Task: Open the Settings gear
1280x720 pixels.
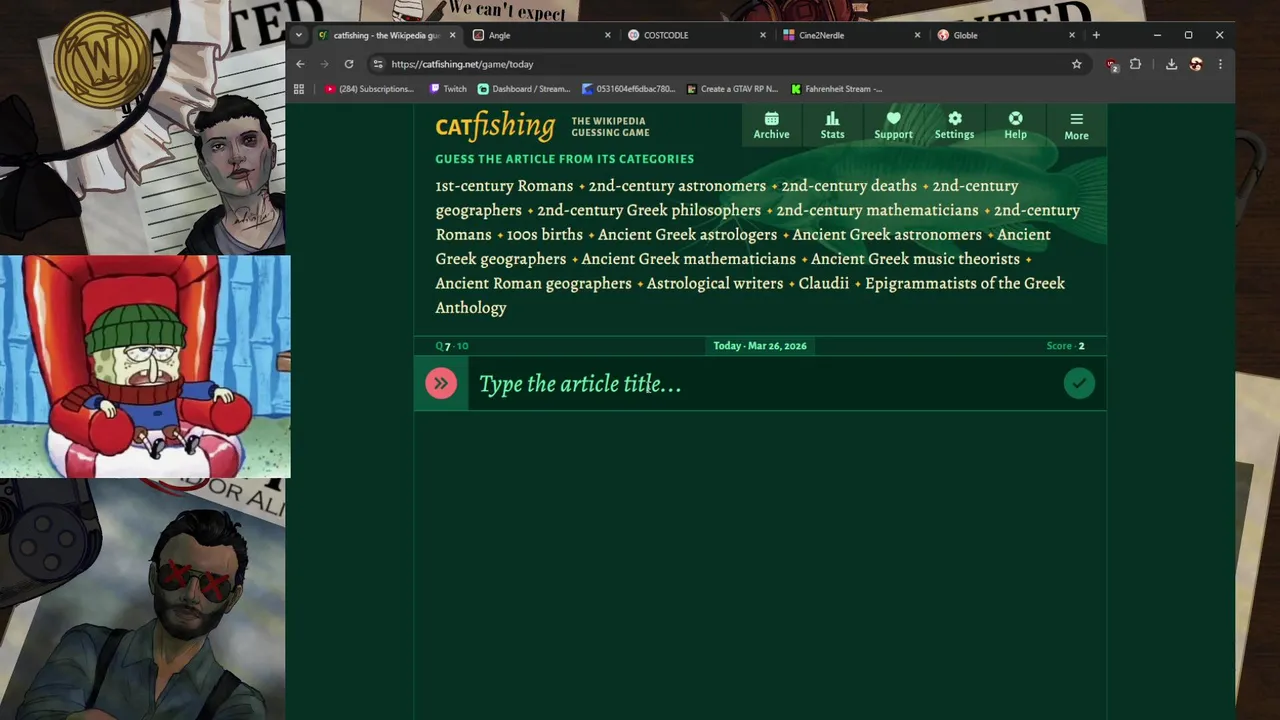Action: pos(954,126)
